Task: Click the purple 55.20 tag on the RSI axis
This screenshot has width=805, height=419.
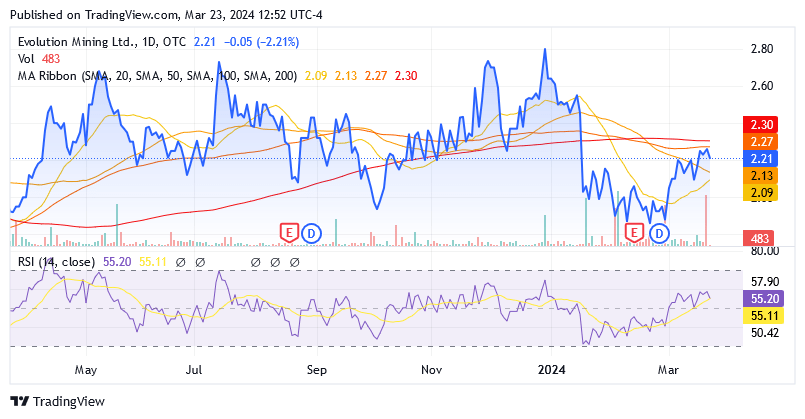Action: 763,298
